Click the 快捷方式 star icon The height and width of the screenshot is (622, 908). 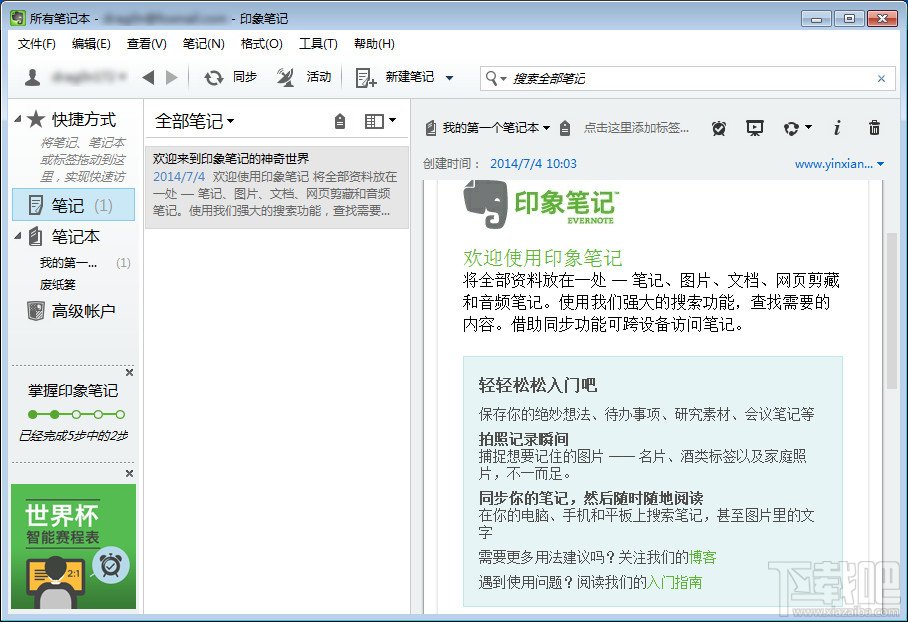coord(36,119)
